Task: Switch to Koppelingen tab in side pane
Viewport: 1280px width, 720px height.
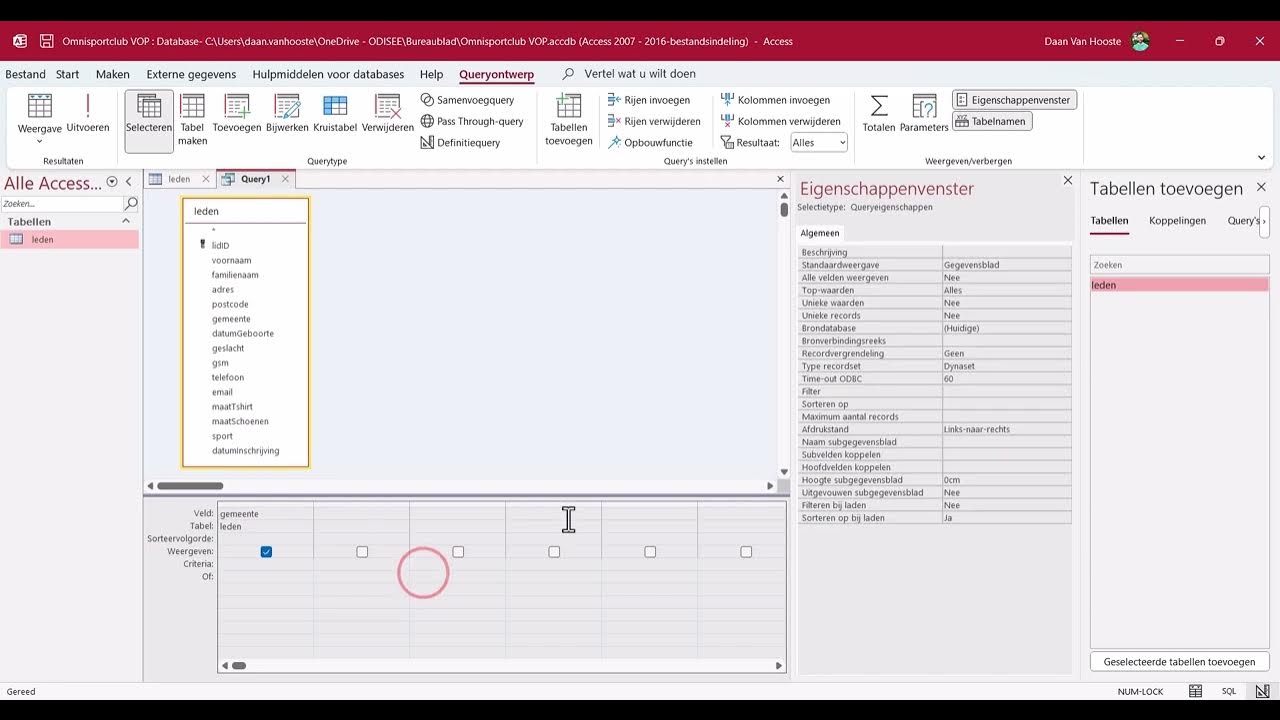Action: [x=1177, y=221]
